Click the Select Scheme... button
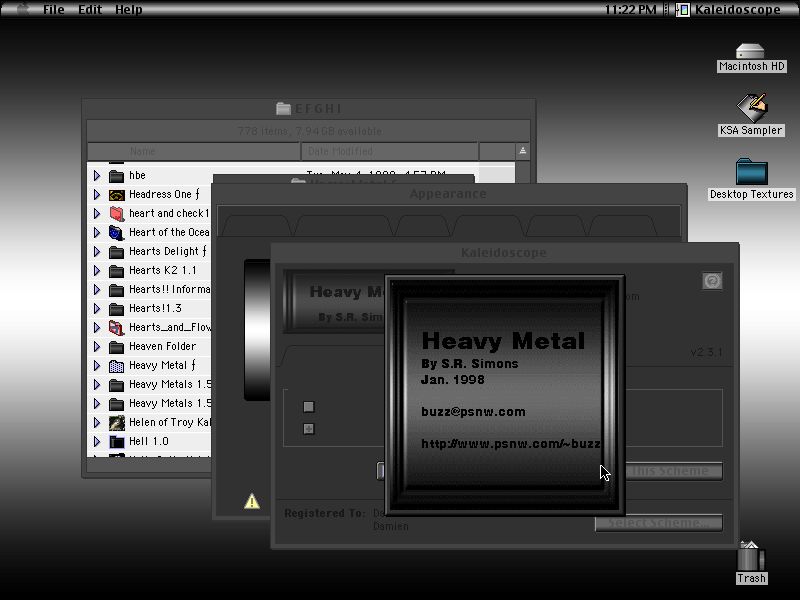Image resolution: width=800 pixels, height=600 pixels. (x=659, y=523)
